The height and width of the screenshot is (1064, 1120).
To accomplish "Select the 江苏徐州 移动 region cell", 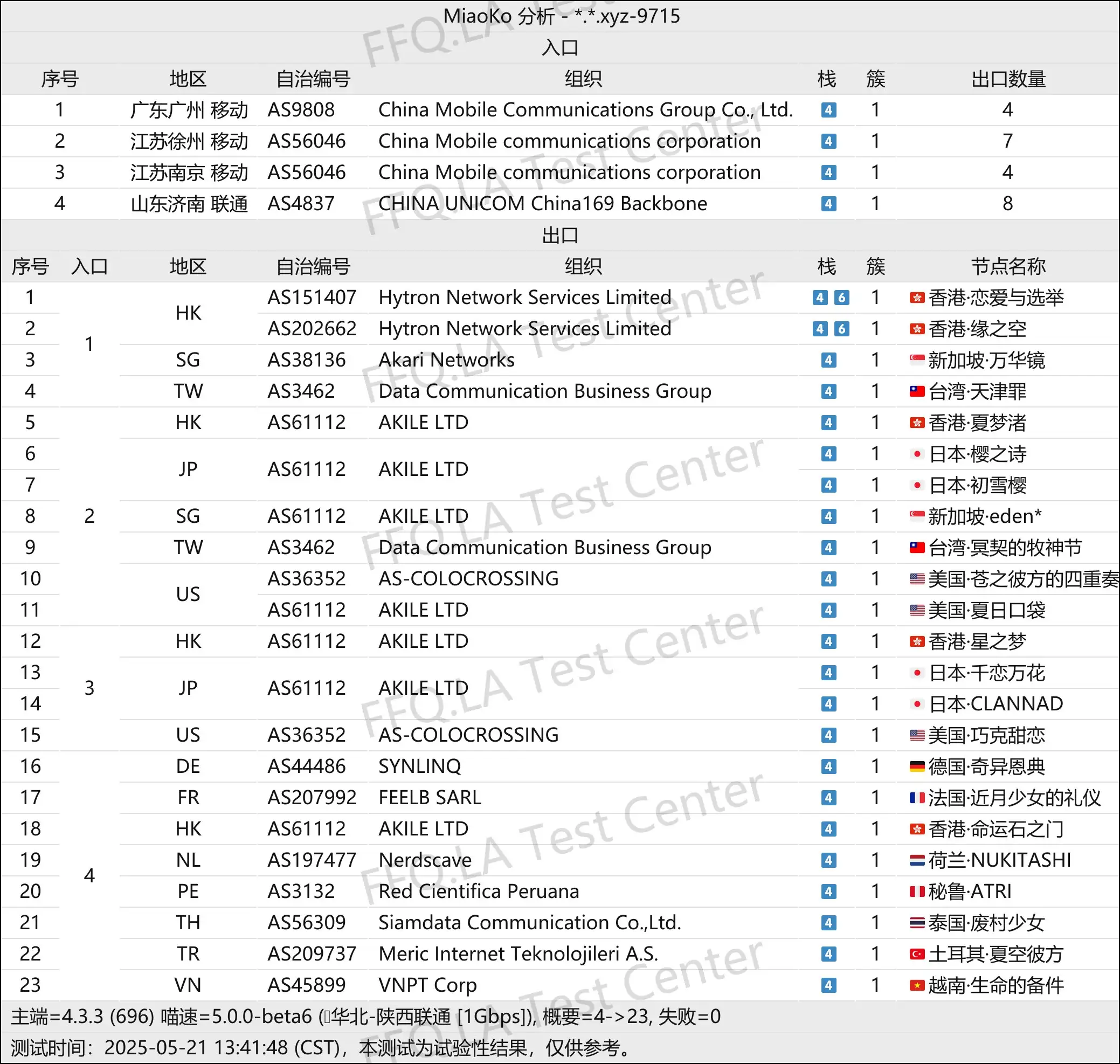I will point(189,141).
